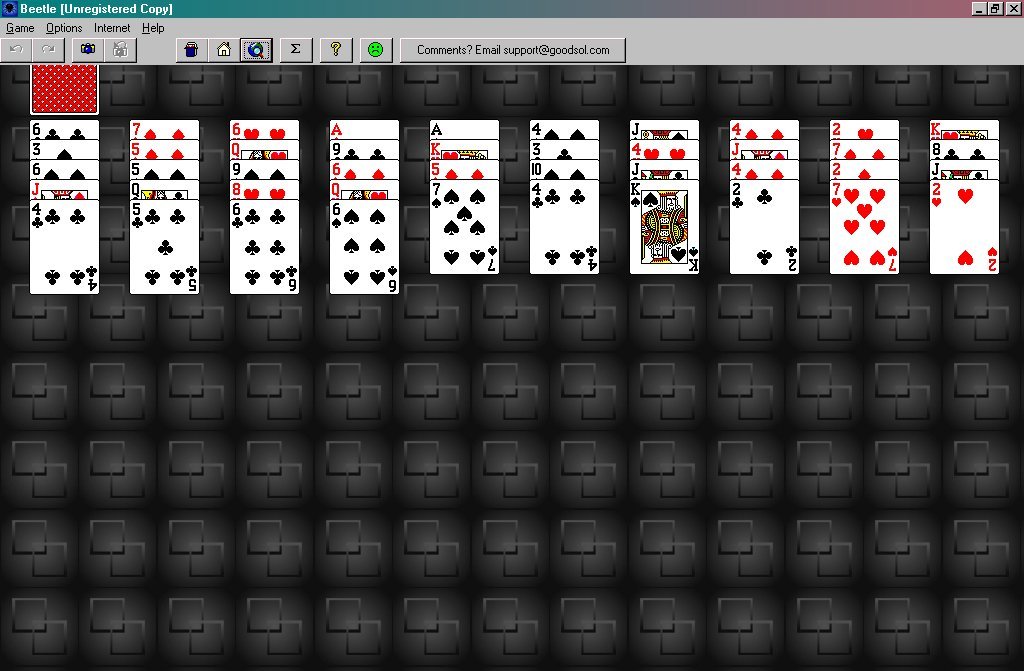Pick the 2 of Hearts card

pyautogui.click(x=964, y=228)
